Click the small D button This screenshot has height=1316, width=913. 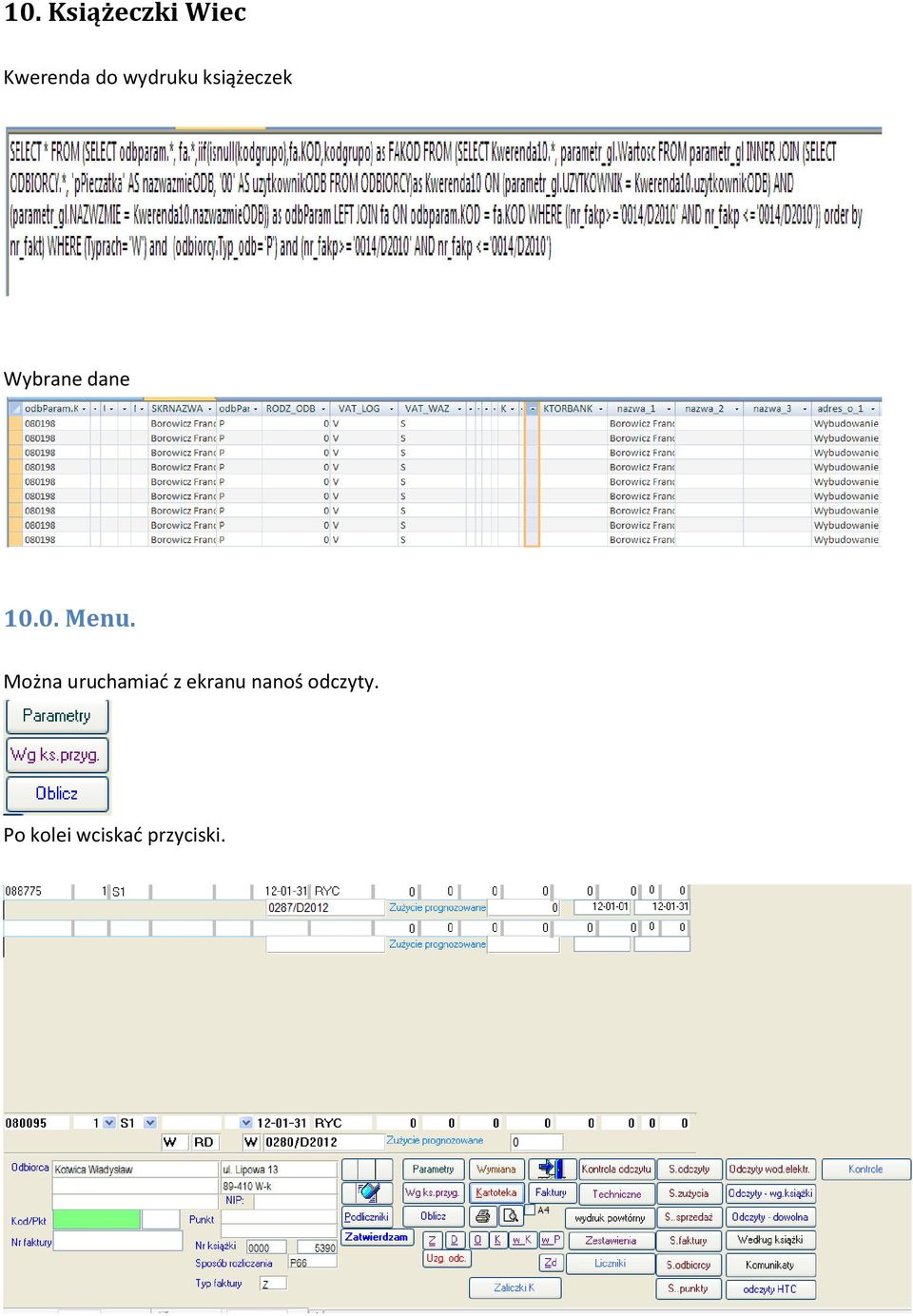point(454,1240)
